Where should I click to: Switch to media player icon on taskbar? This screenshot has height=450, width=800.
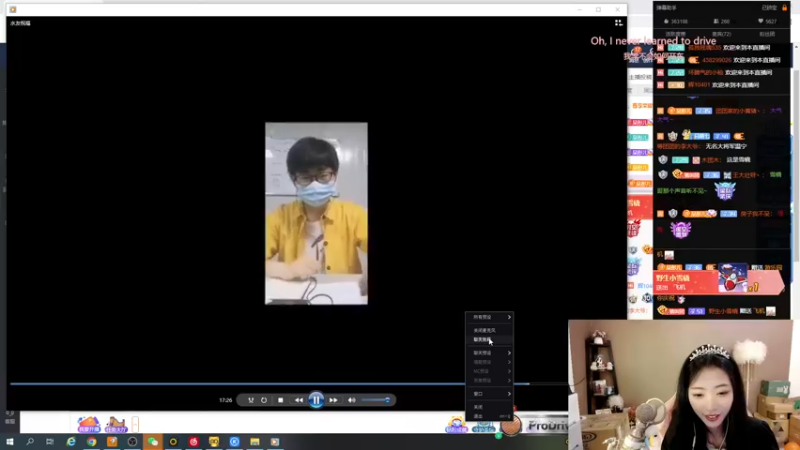275,442
